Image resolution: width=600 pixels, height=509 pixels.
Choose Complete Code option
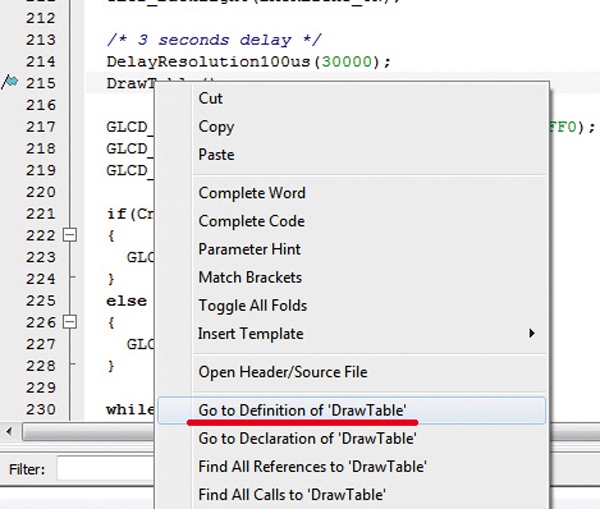pos(252,221)
